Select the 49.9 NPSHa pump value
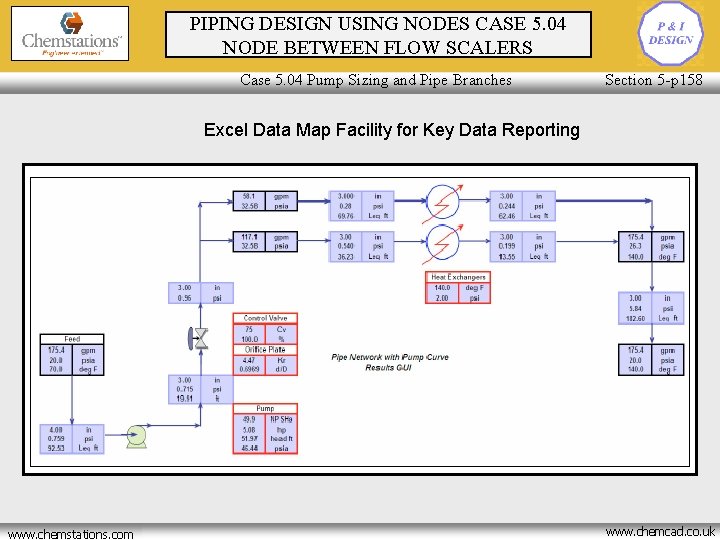Image resolution: width=720 pixels, height=540 pixels. pos(249,419)
